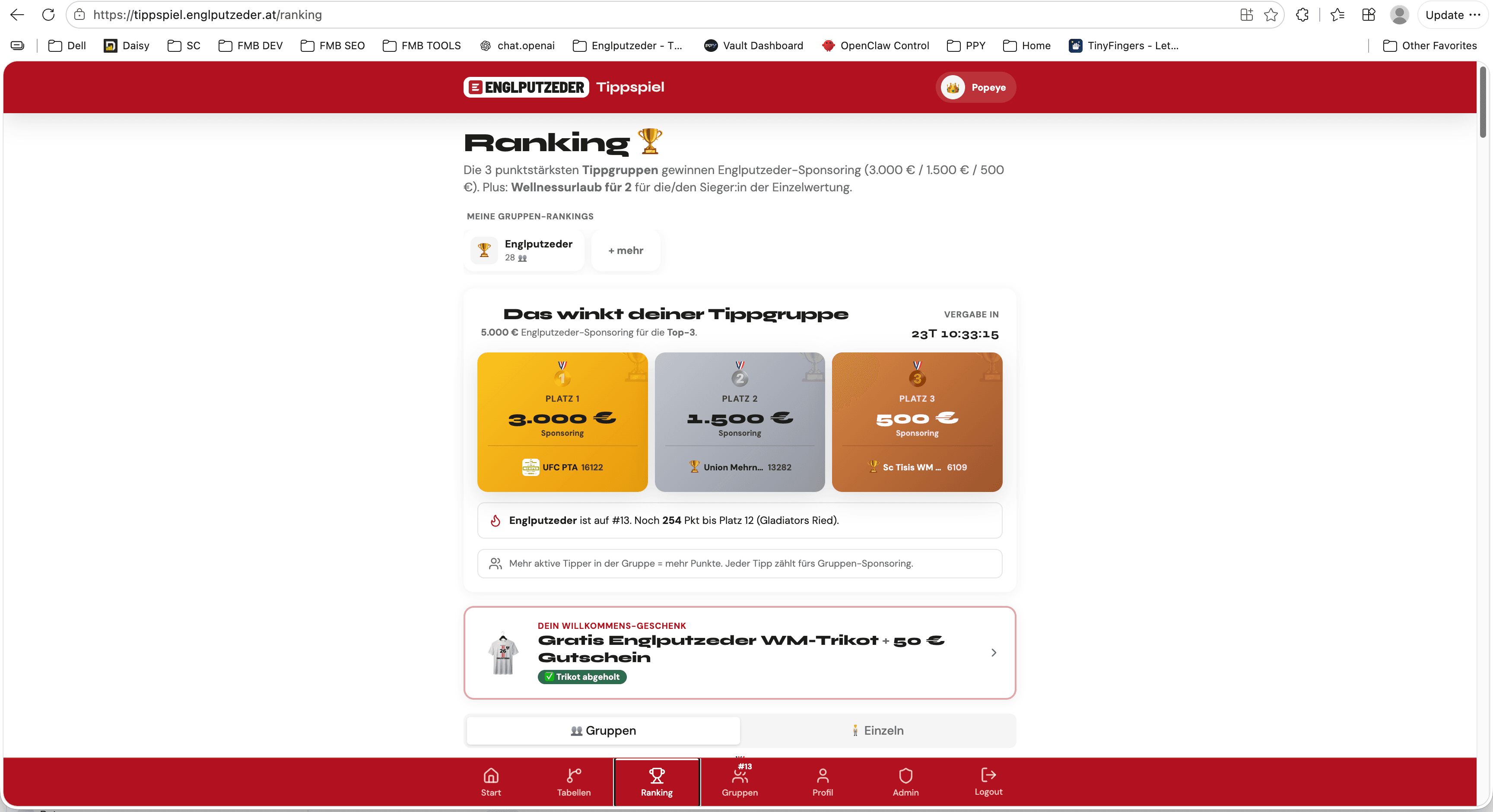Click the Union Mehrn... trophy icon
The width and height of the screenshot is (1493, 812).
pyautogui.click(x=694, y=466)
